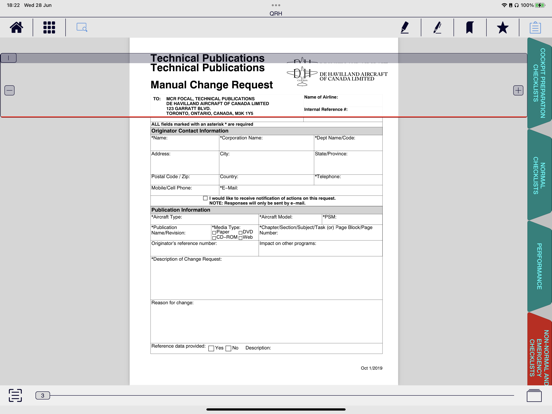This screenshot has height=414, width=552.
Task: Open the Cockpit Preparation Checklists tab
Action: tap(539, 83)
